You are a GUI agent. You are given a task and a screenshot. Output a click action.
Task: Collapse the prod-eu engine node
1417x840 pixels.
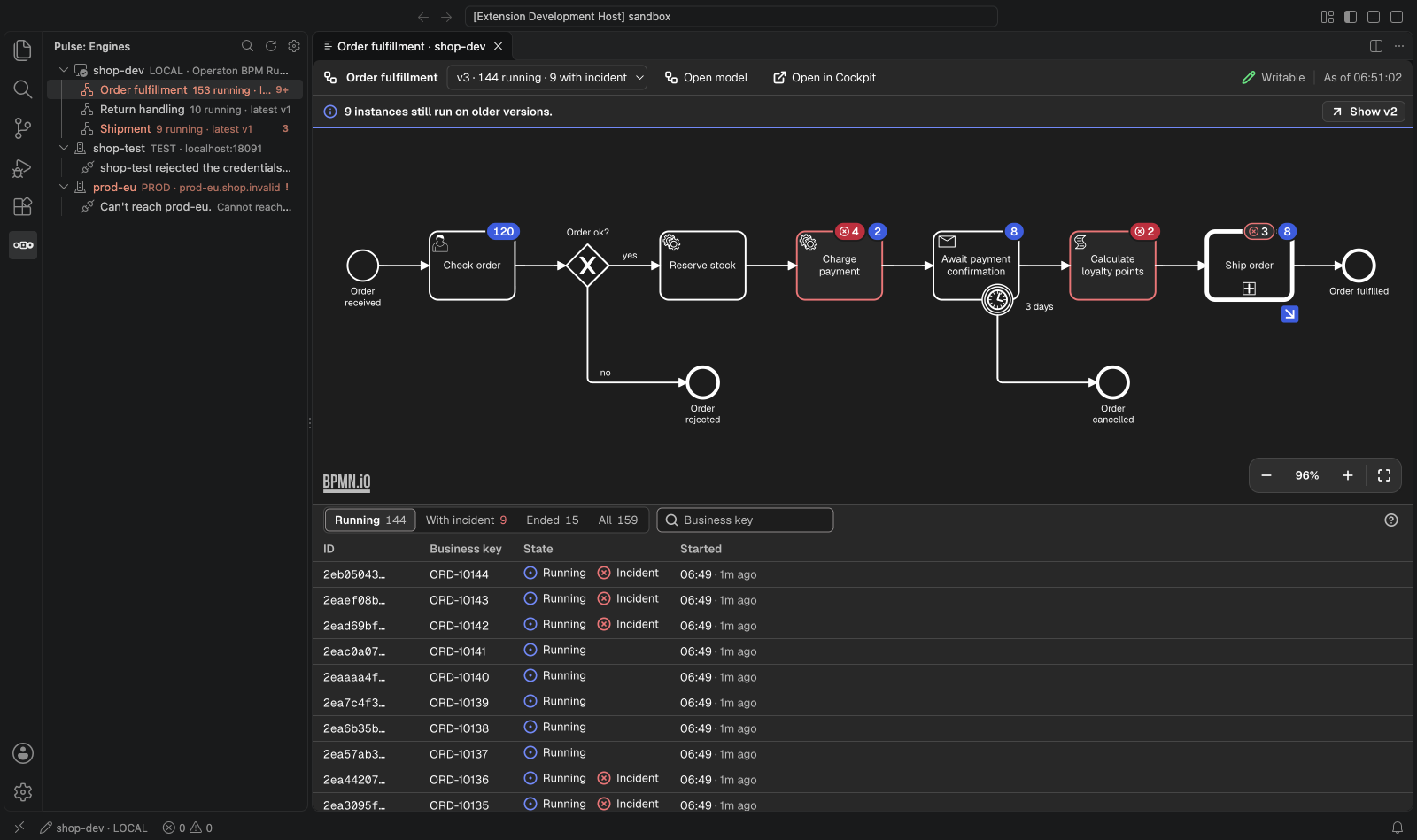pyautogui.click(x=64, y=187)
